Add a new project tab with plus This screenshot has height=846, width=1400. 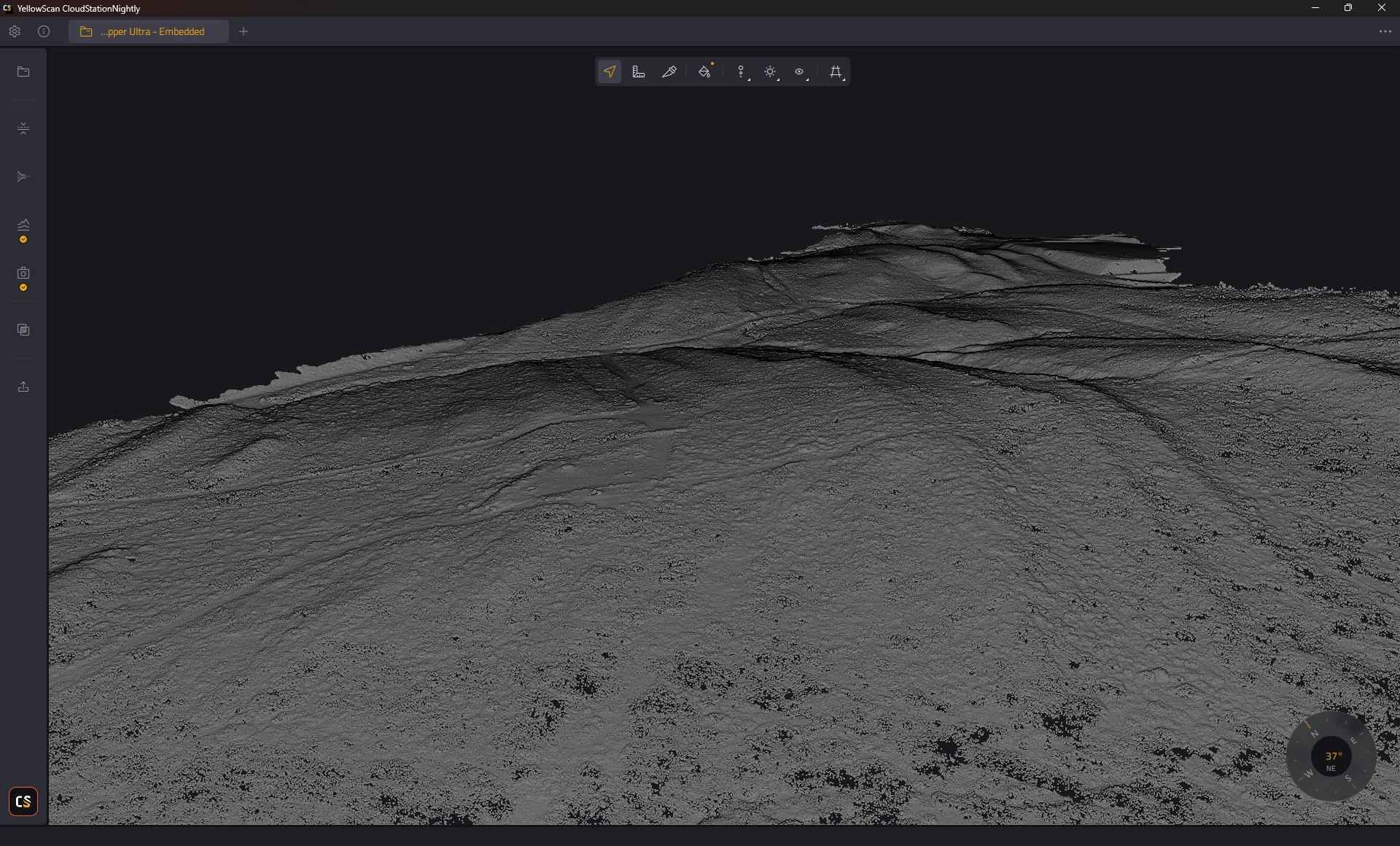244,31
